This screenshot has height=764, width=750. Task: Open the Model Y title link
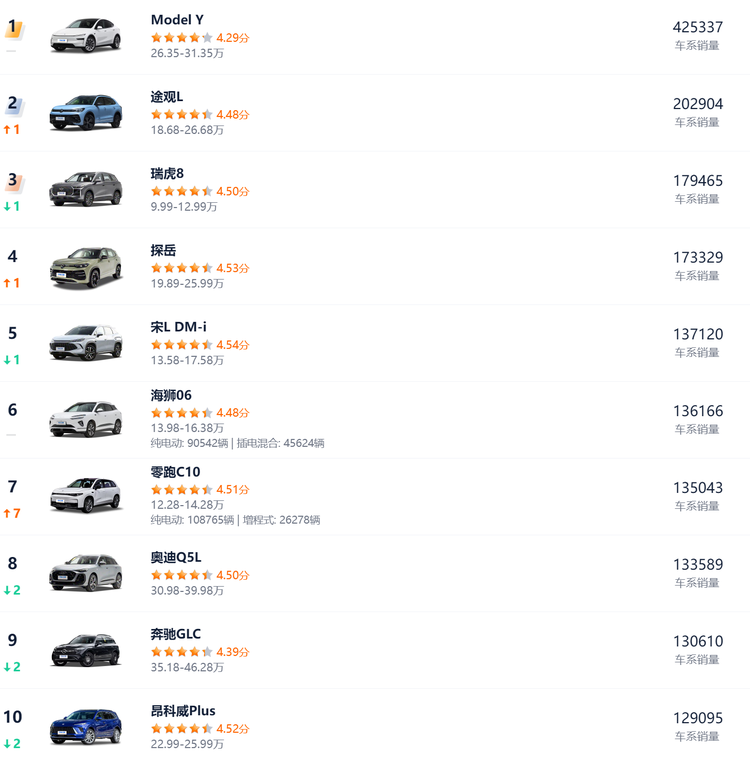177,20
